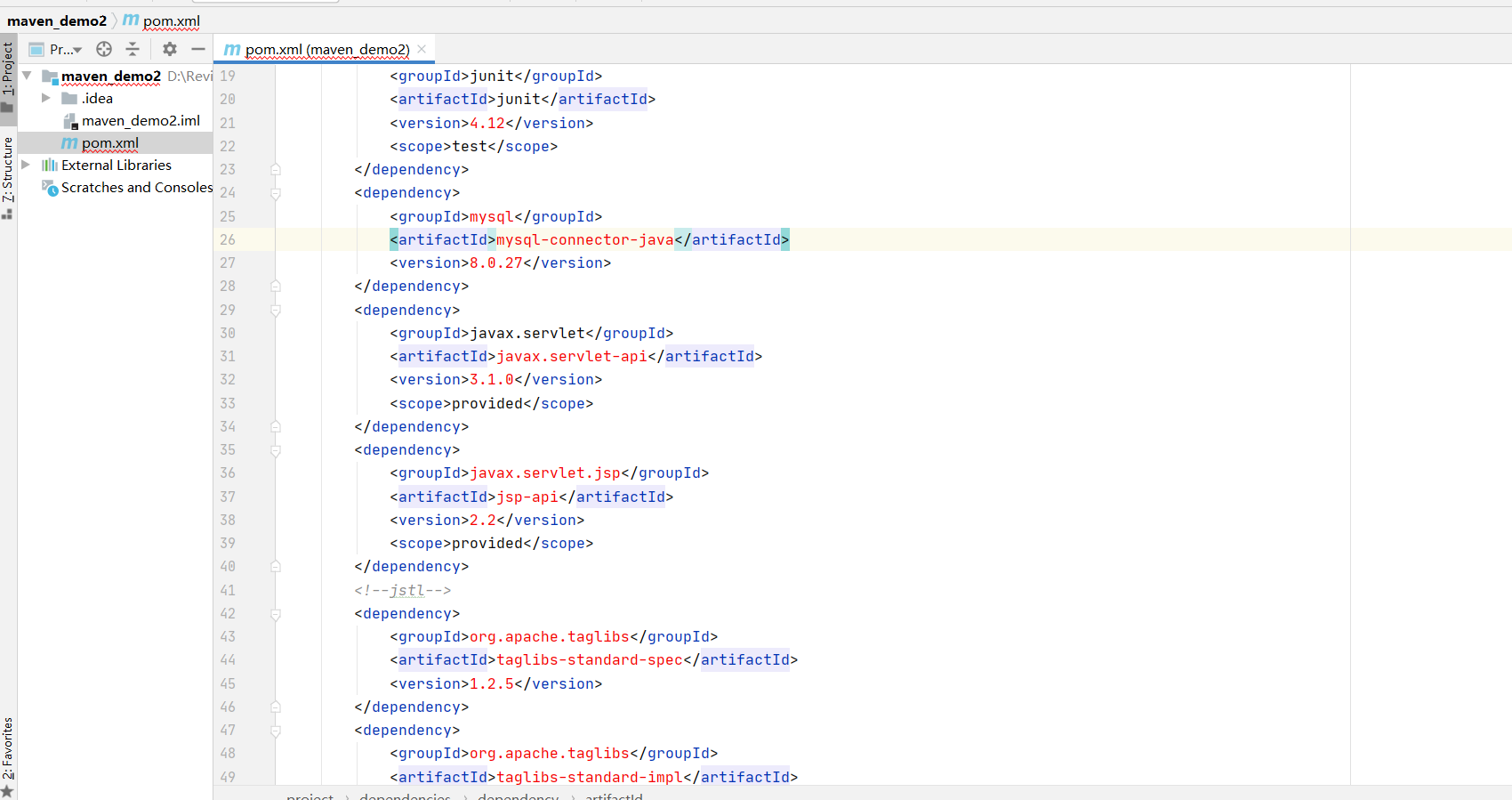Select External Libraries in tree

coord(116,165)
